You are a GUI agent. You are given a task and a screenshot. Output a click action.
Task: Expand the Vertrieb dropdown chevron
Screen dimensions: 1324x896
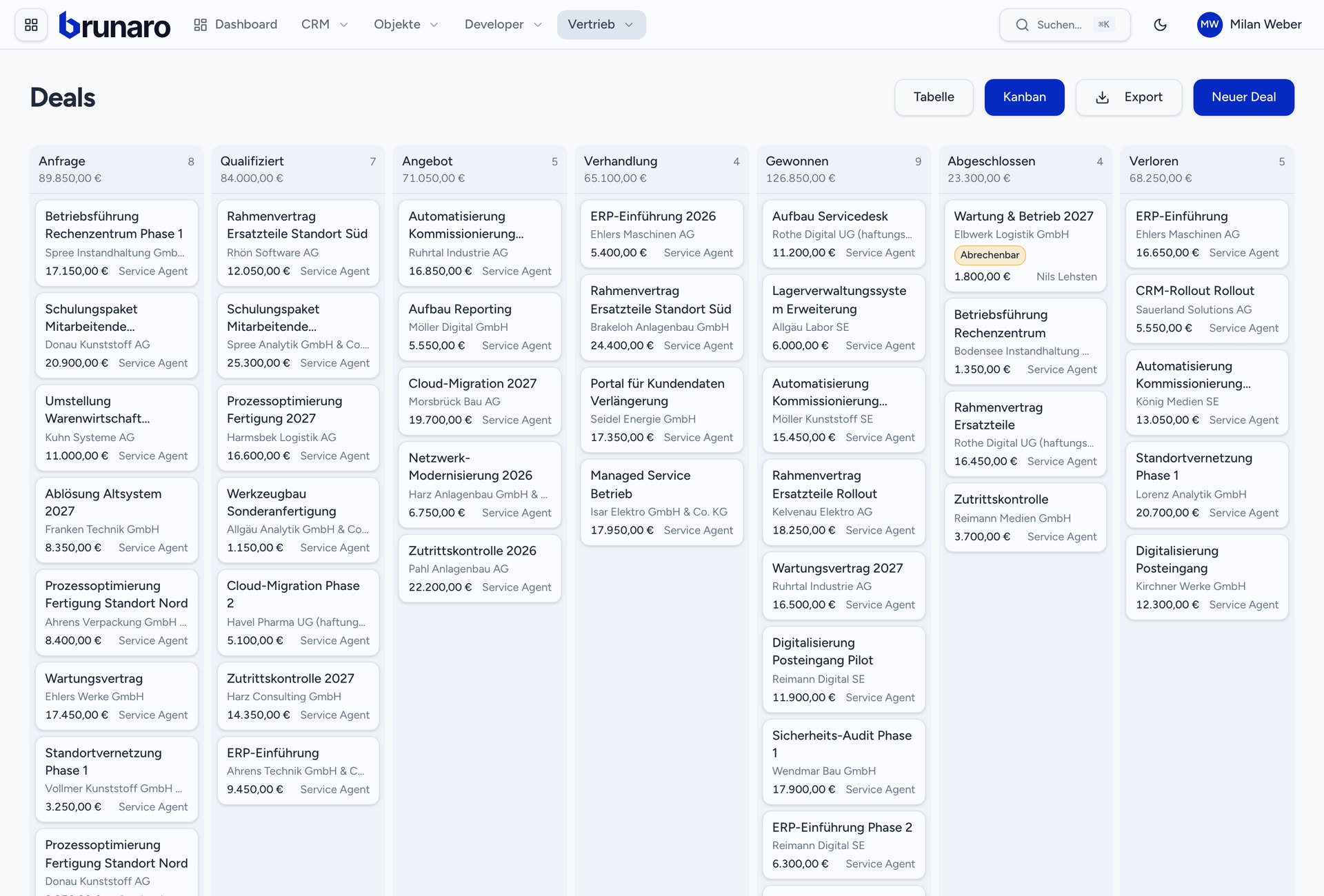click(x=628, y=25)
